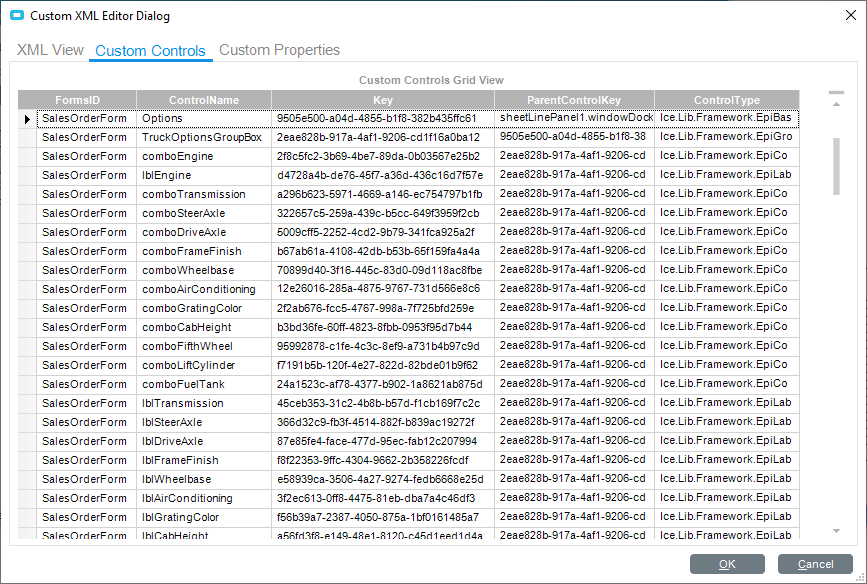Open the Custom Properties tab
The width and height of the screenshot is (867, 584).
point(279,50)
